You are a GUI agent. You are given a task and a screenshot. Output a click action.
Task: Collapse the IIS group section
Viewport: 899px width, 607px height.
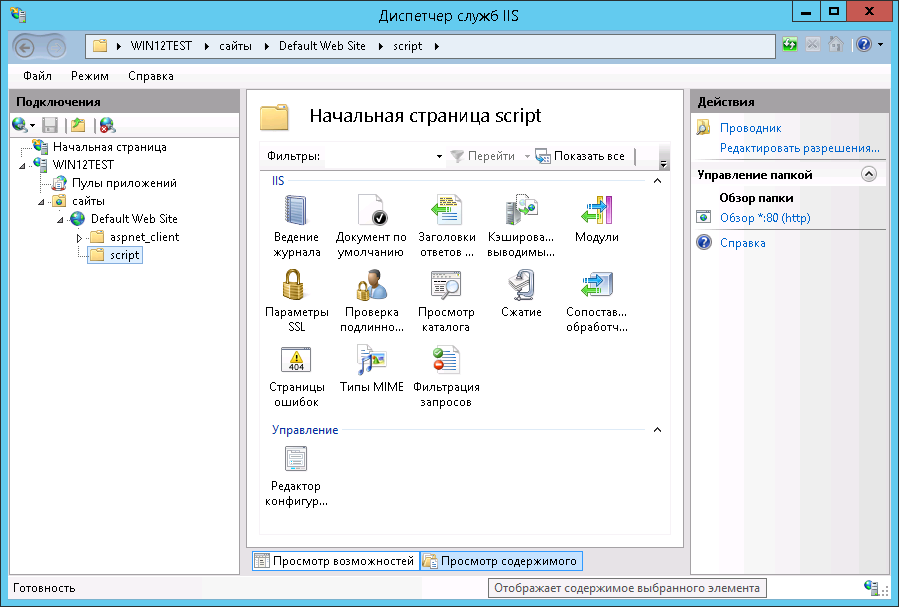pyautogui.click(x=657, y=181)
